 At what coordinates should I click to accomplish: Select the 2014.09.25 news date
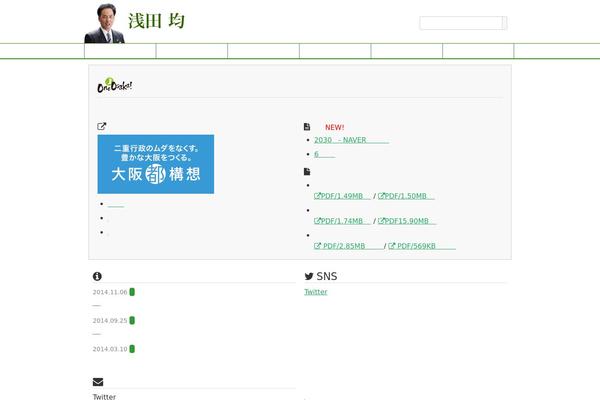pos(110,320)
